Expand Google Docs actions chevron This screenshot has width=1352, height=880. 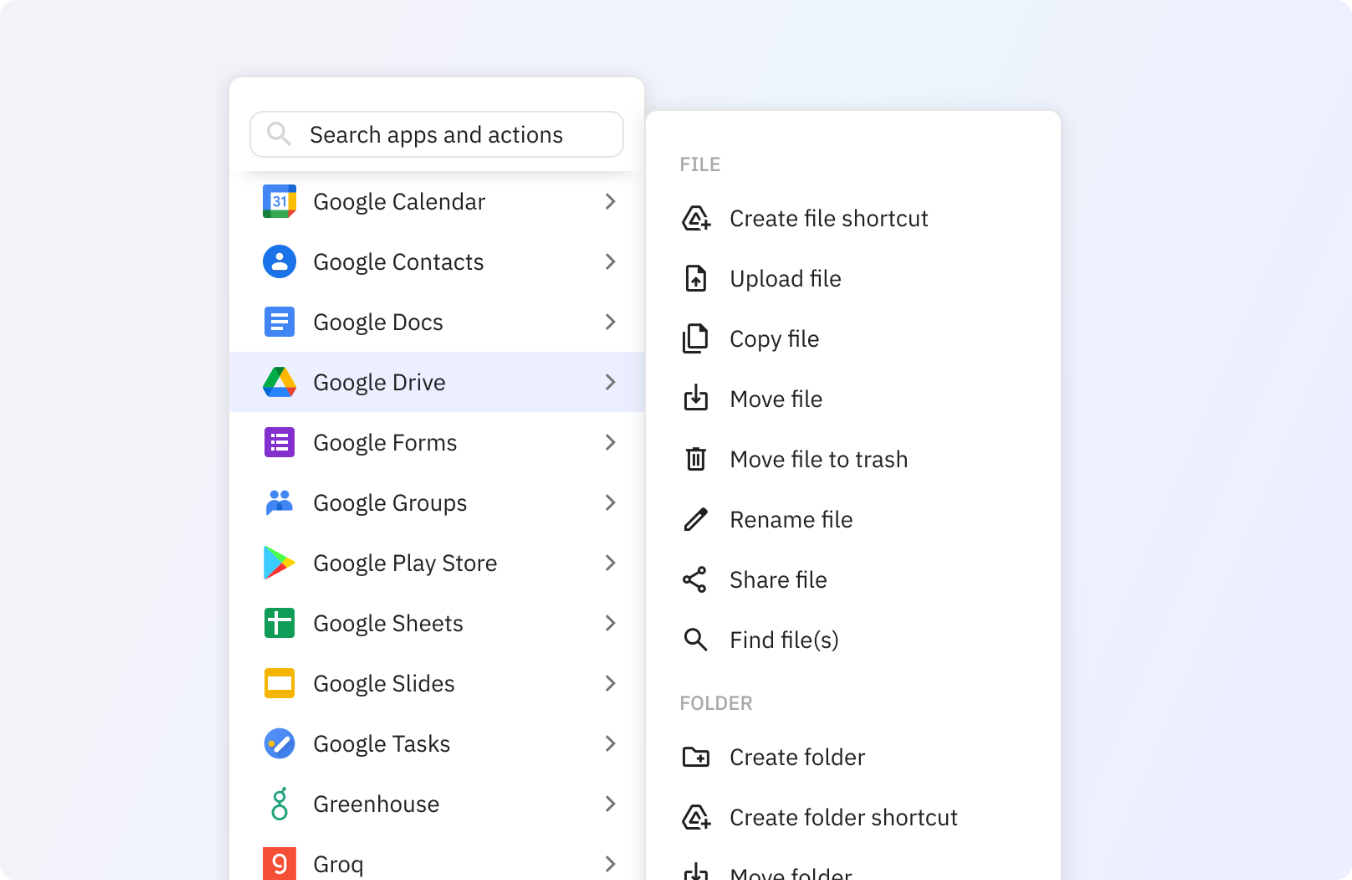610,322
